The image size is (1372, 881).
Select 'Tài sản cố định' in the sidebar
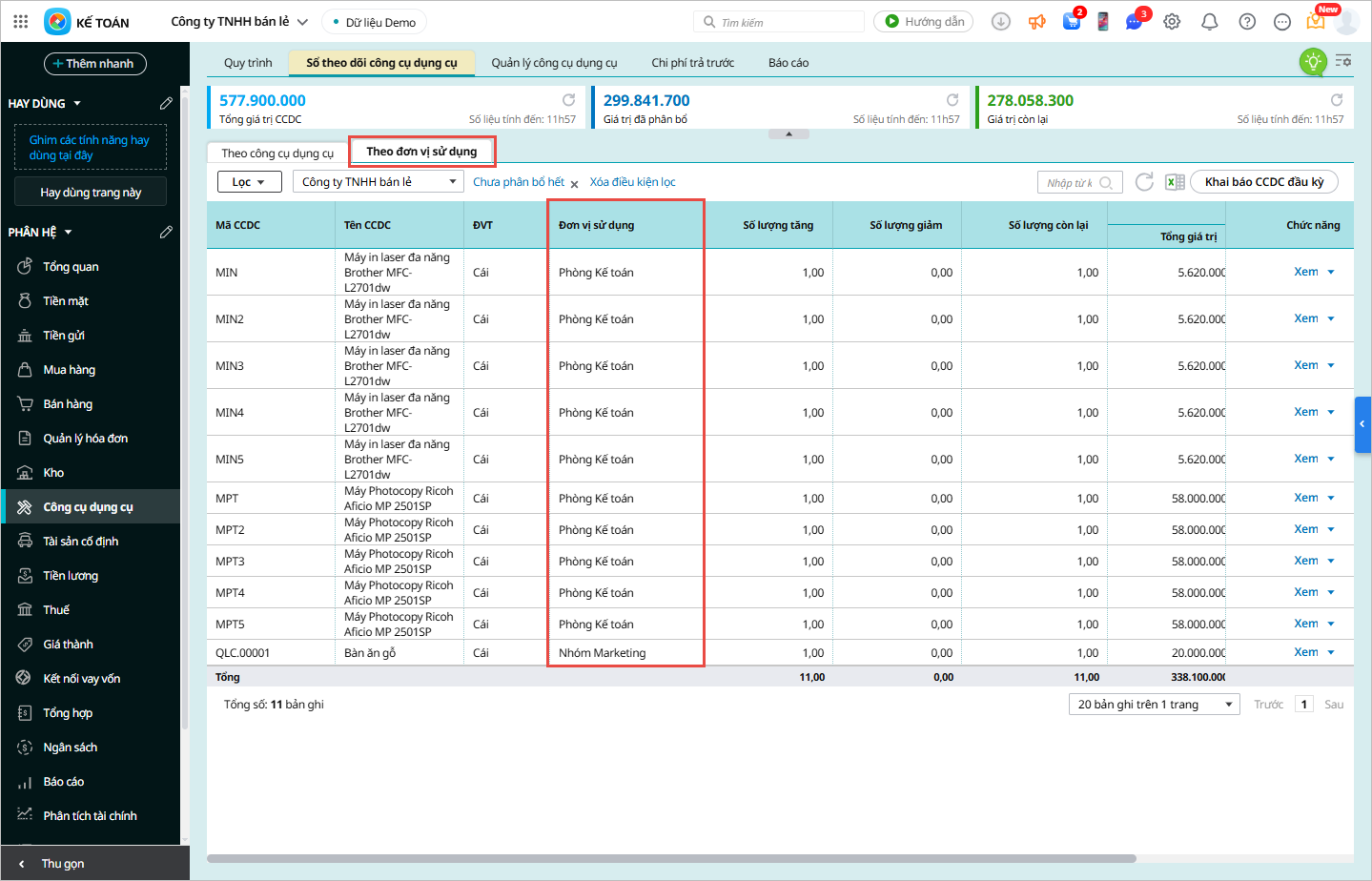click(x=80, y=542)
